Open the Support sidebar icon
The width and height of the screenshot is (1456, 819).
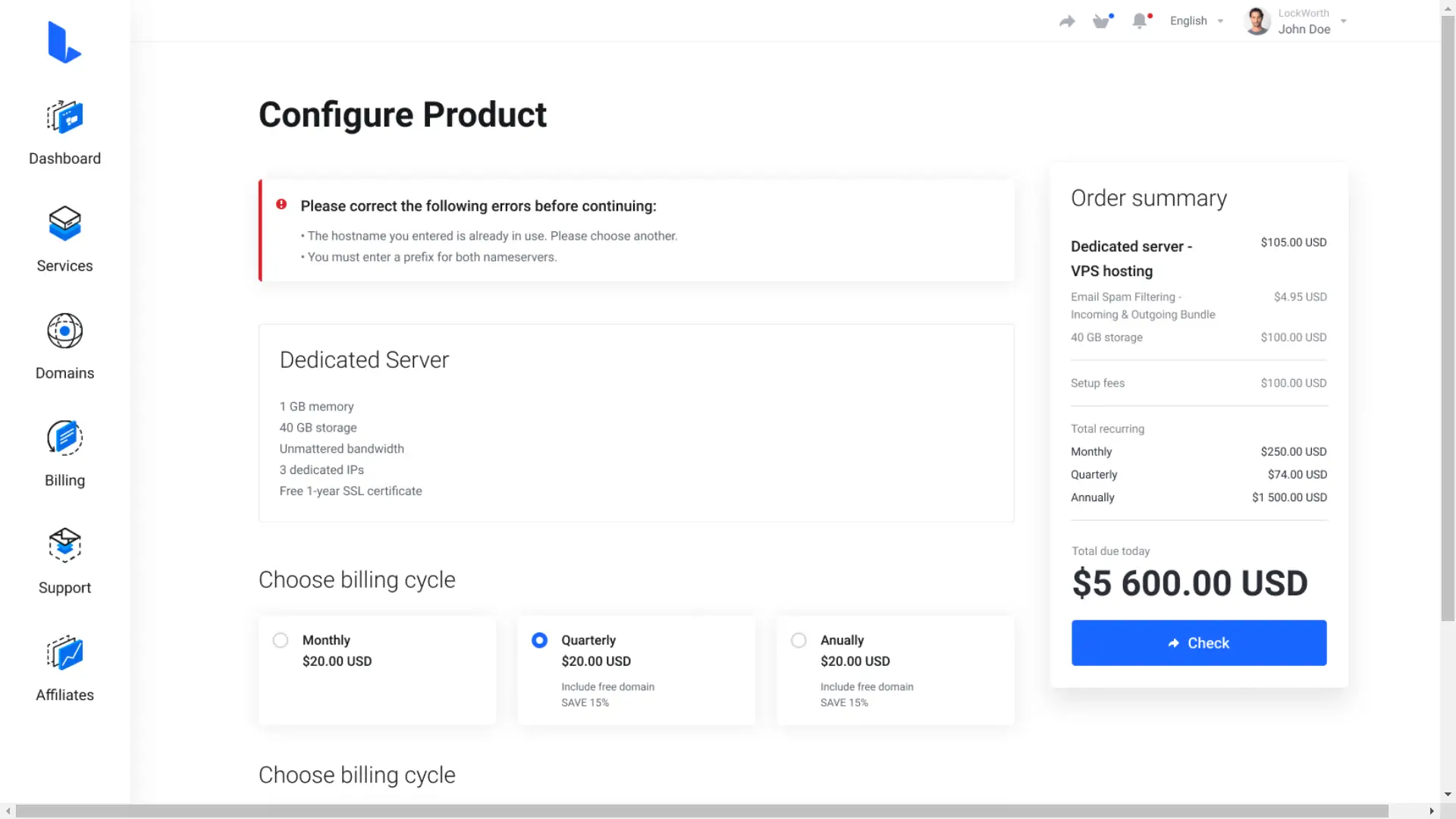pyautogui.click(x=64, y=545)
